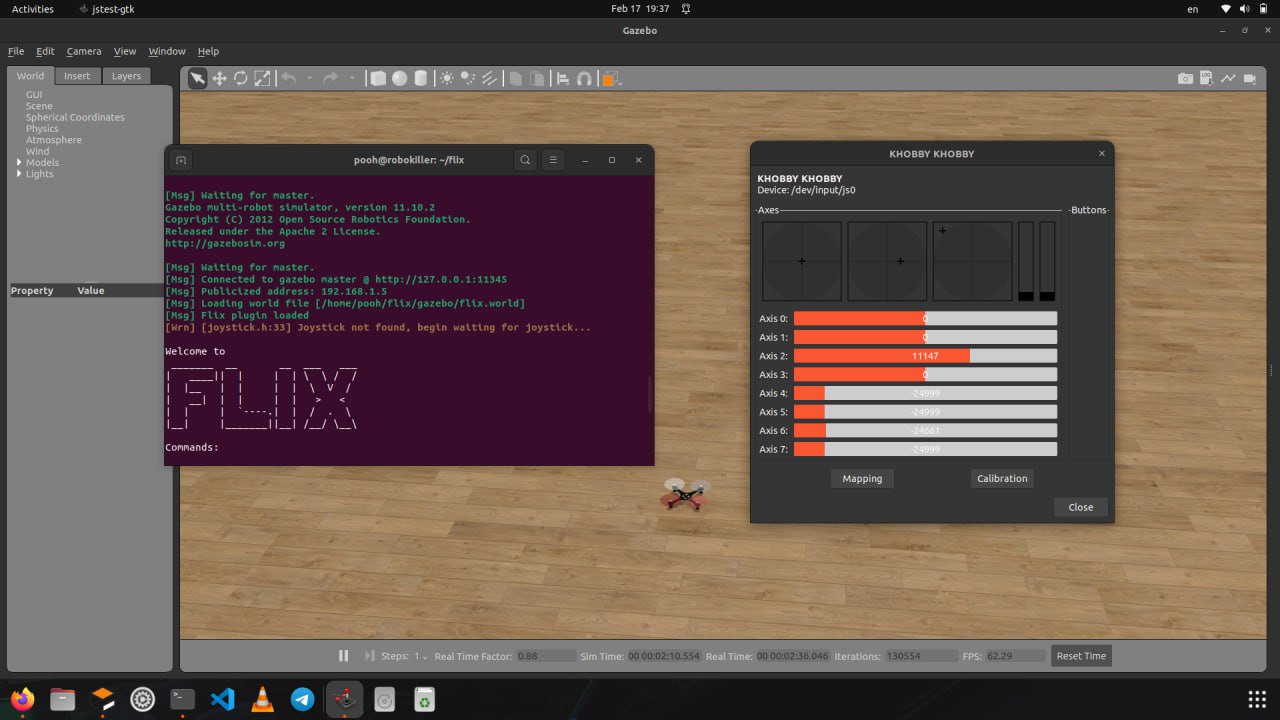Open the redo history dropdown arrow
Viewport: 1280px width, 720px height.
pos(352,78)
